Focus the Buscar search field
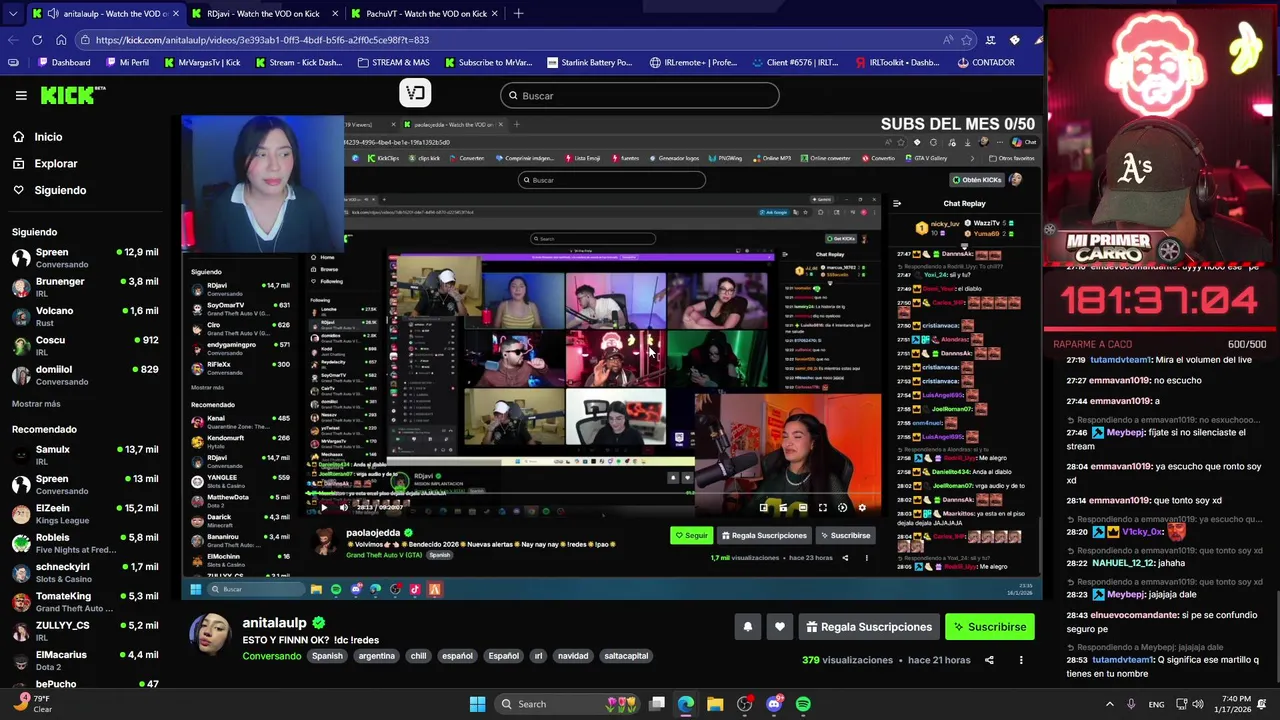 (x=640, y=96)
